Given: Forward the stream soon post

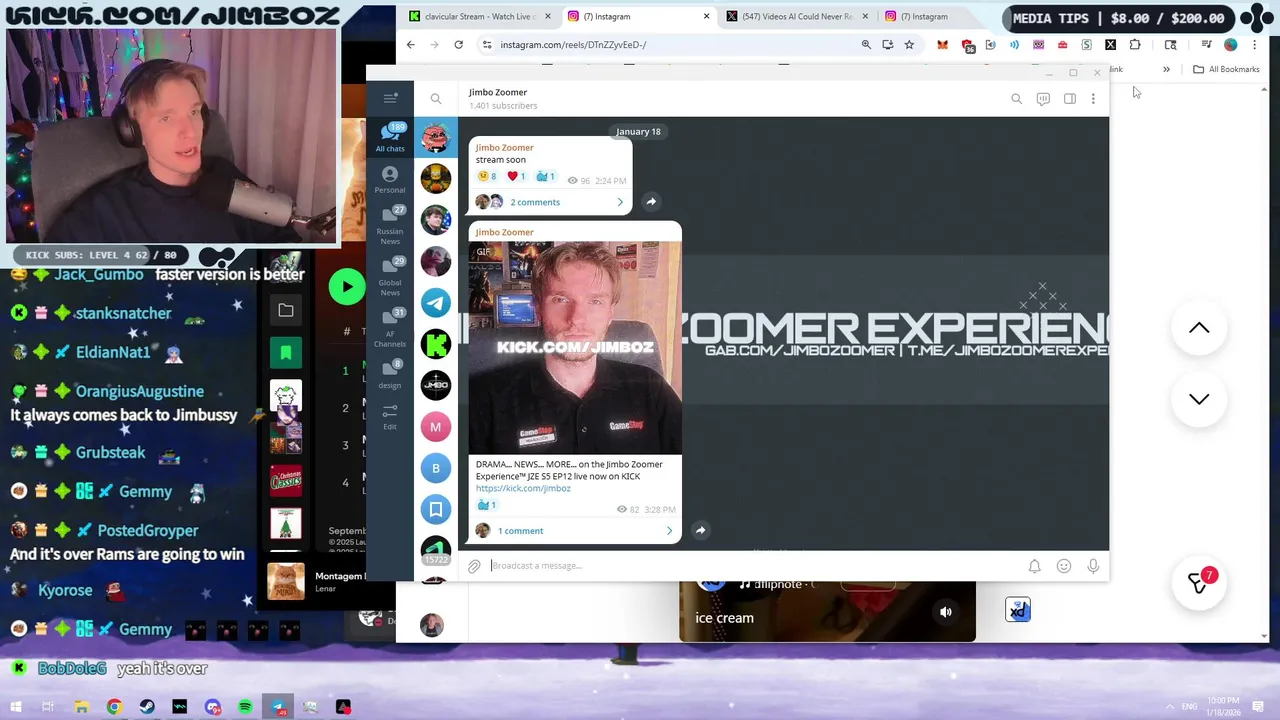Looking at the screenshot, I should (651, 202).
